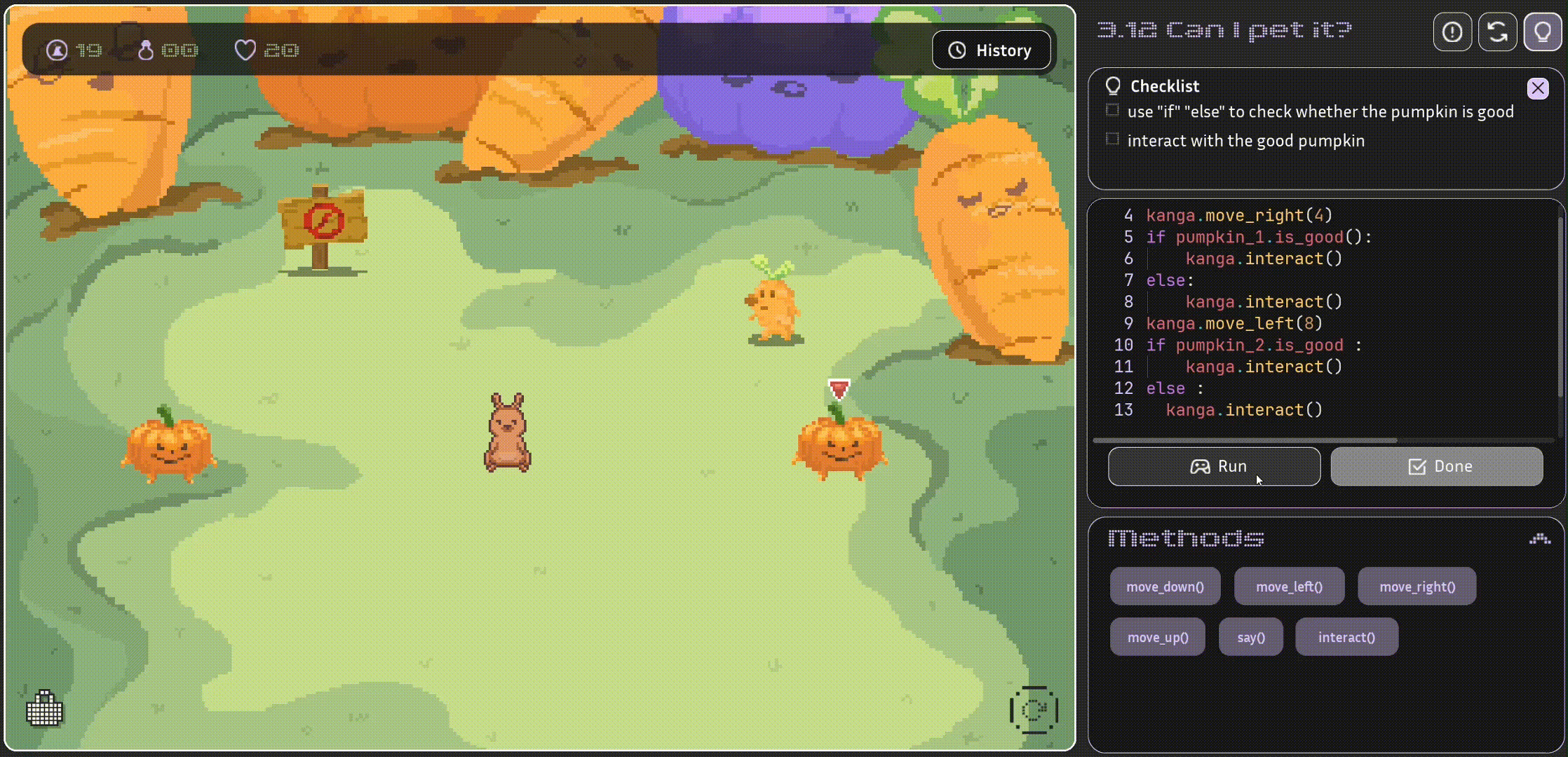The height and width of the screenshot is (757, 1568).
Task: Insert the move_right() method
Action: click(1417, 587)
